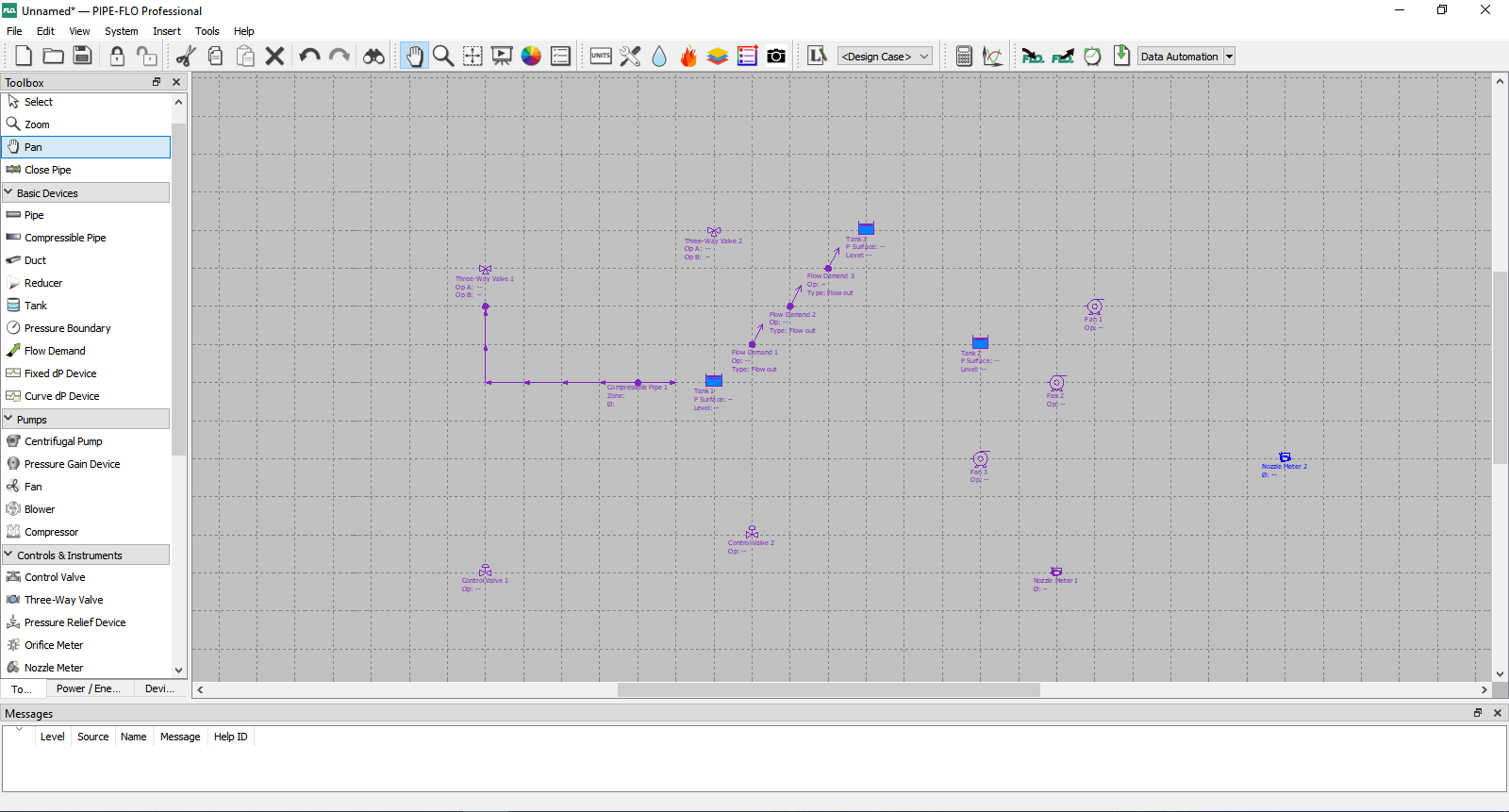Pick Pressure Relief Device in Toolbox

pos(86,622)
